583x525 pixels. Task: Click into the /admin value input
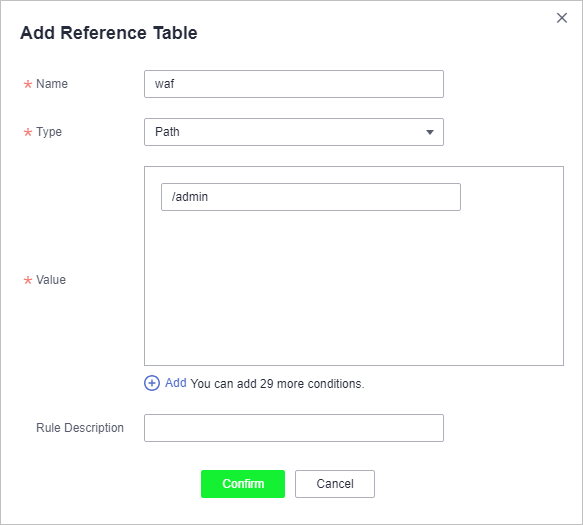pos(311,197)
